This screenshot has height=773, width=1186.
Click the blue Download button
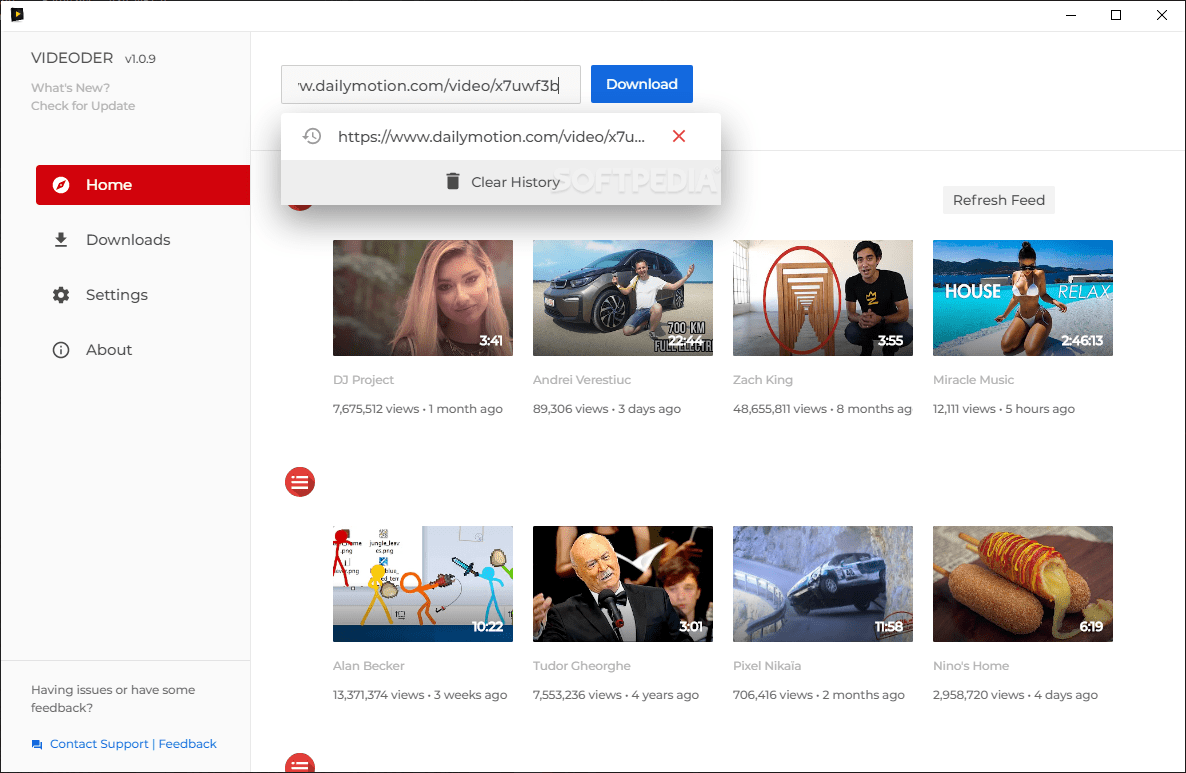(x=641, y=84)
